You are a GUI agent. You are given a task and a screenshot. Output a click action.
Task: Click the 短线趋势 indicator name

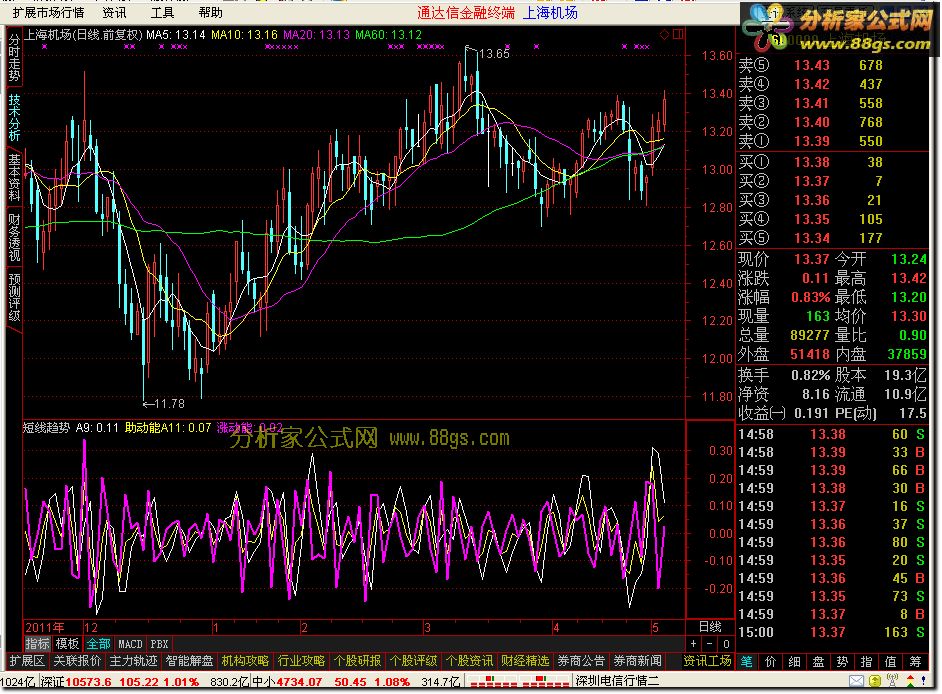(x=47, y=428)
